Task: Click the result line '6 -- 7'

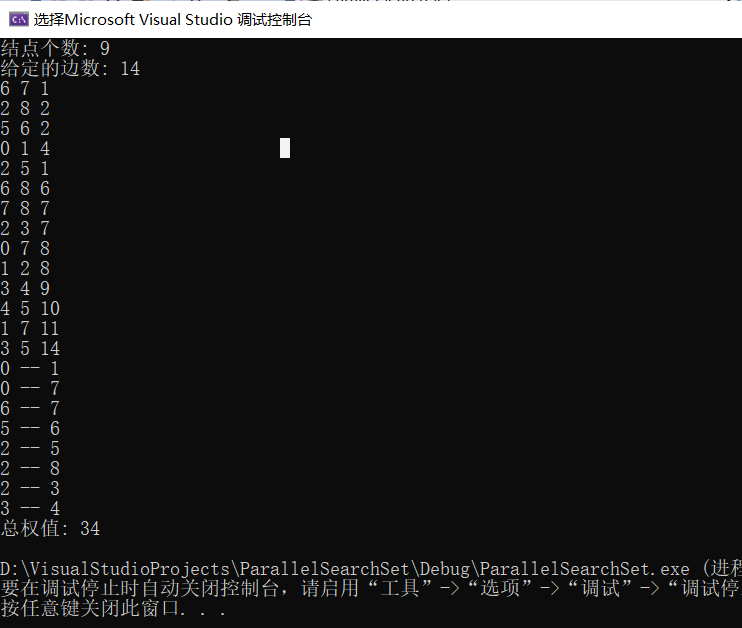Action: (30, 408)
